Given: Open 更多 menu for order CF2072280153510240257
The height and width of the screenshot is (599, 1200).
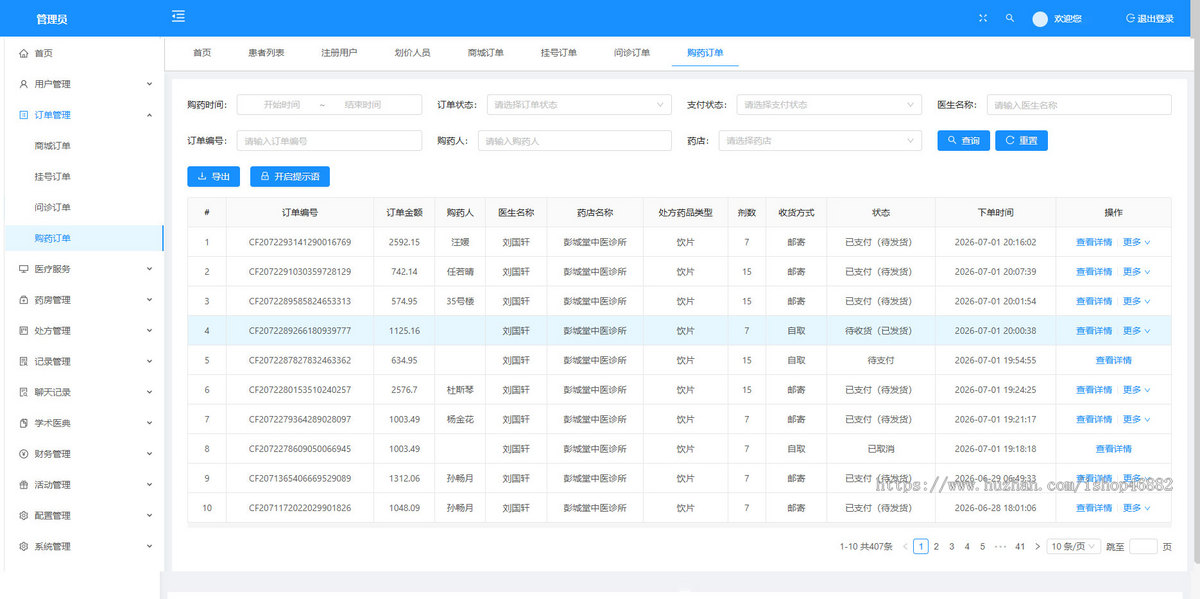Looking at the screenshot, I should pyautogui.click(x=1136, y=390).
